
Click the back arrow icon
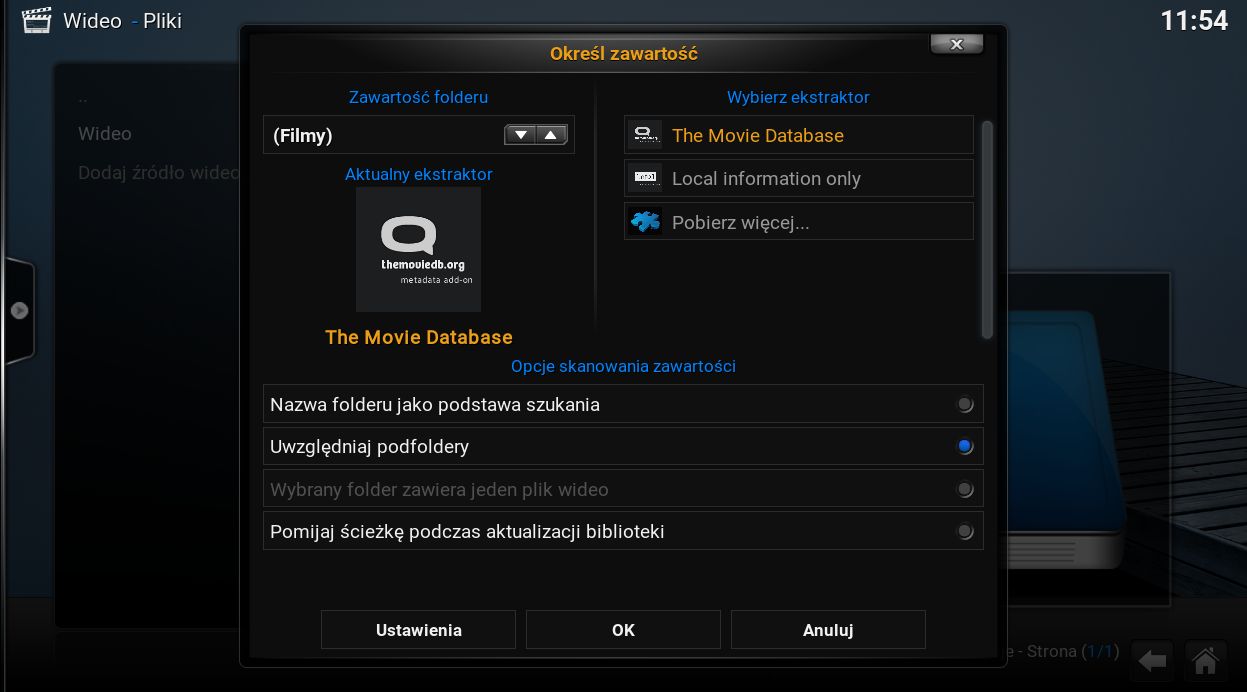tap(1154, 661)
